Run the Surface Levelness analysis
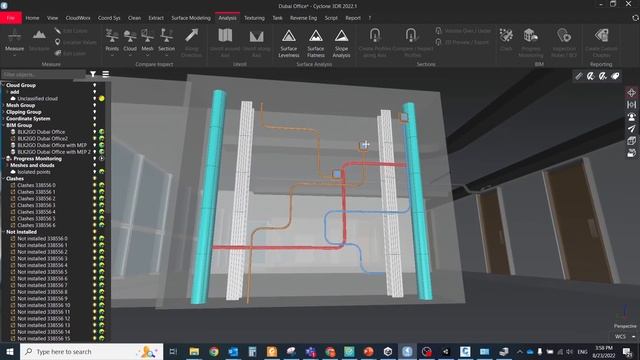The width and height of the screenshot is (640, 360). coord(289,42)
